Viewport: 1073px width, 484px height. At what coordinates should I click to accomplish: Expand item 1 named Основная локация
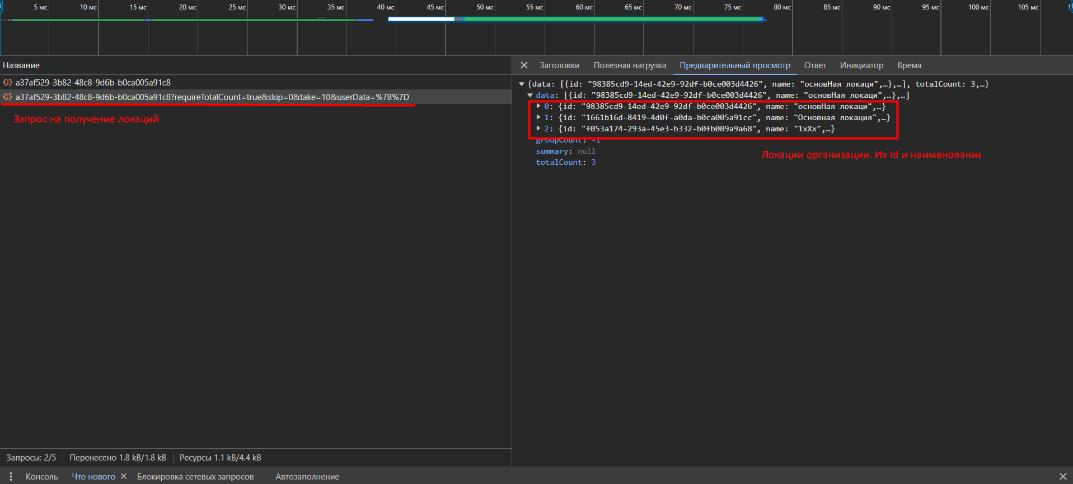pos(539,117)
